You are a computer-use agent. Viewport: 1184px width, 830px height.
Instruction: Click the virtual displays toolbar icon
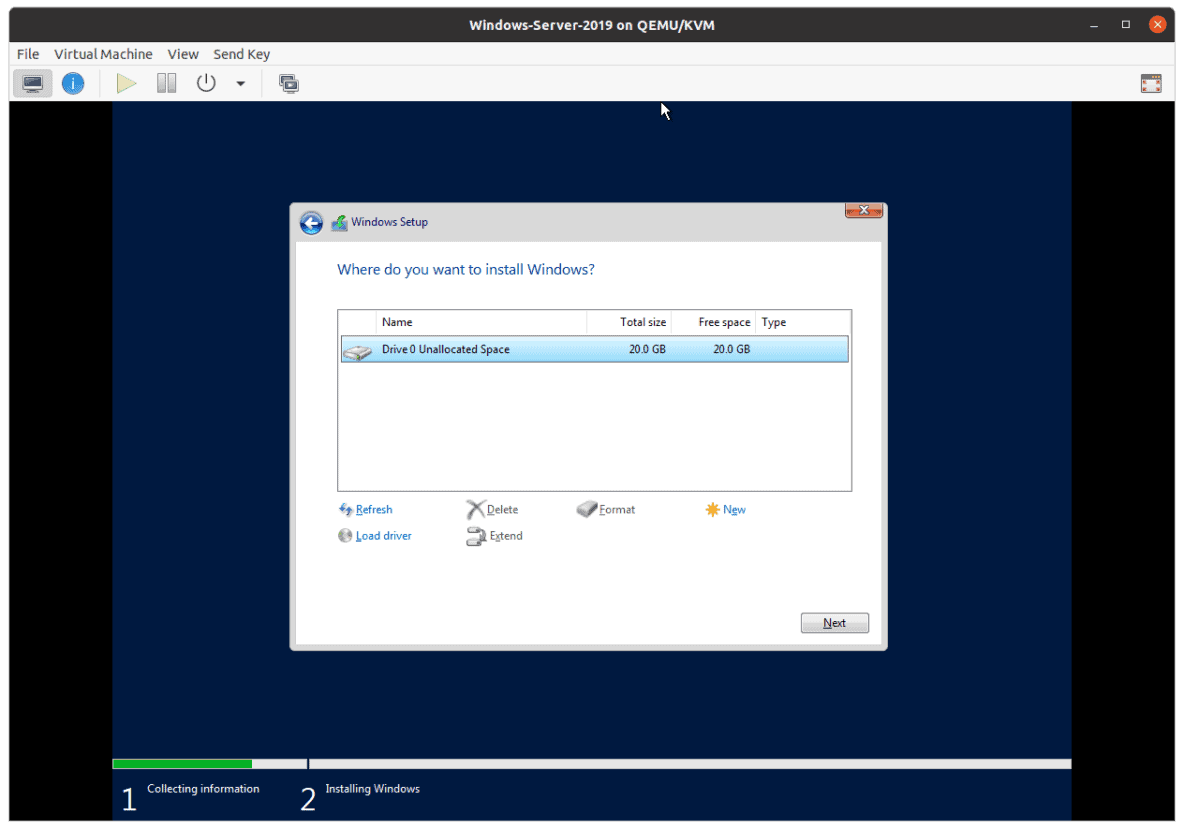[x=289, y=83]
